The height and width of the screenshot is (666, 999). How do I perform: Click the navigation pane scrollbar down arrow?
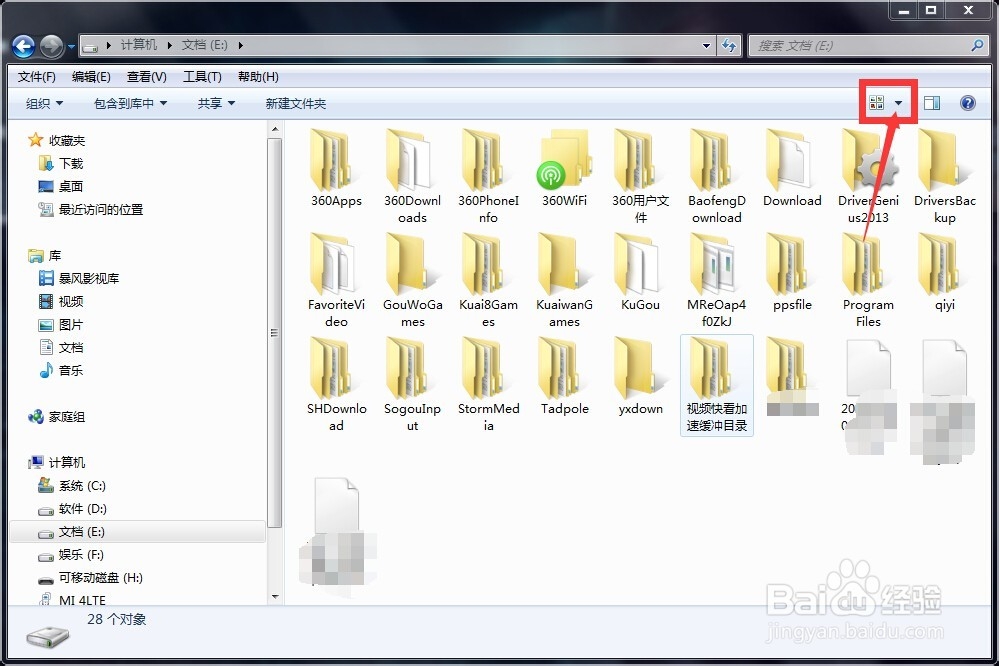(275, 597)
